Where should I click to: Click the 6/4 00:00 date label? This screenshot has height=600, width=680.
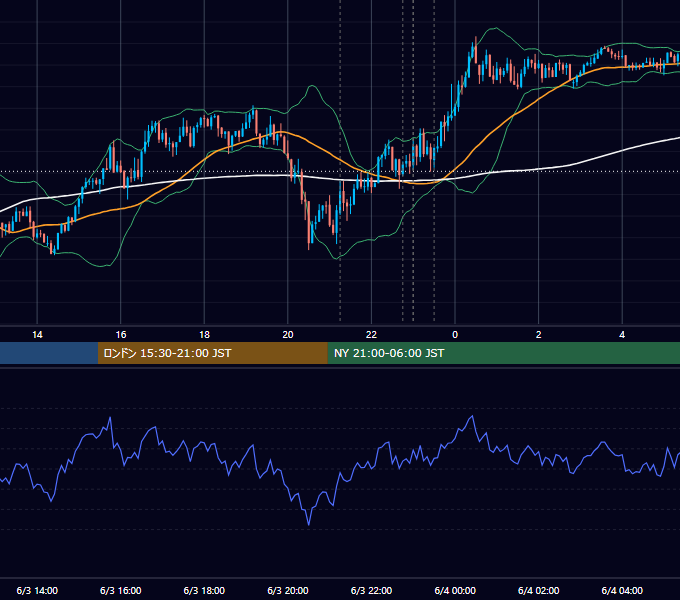pos(455,591)
